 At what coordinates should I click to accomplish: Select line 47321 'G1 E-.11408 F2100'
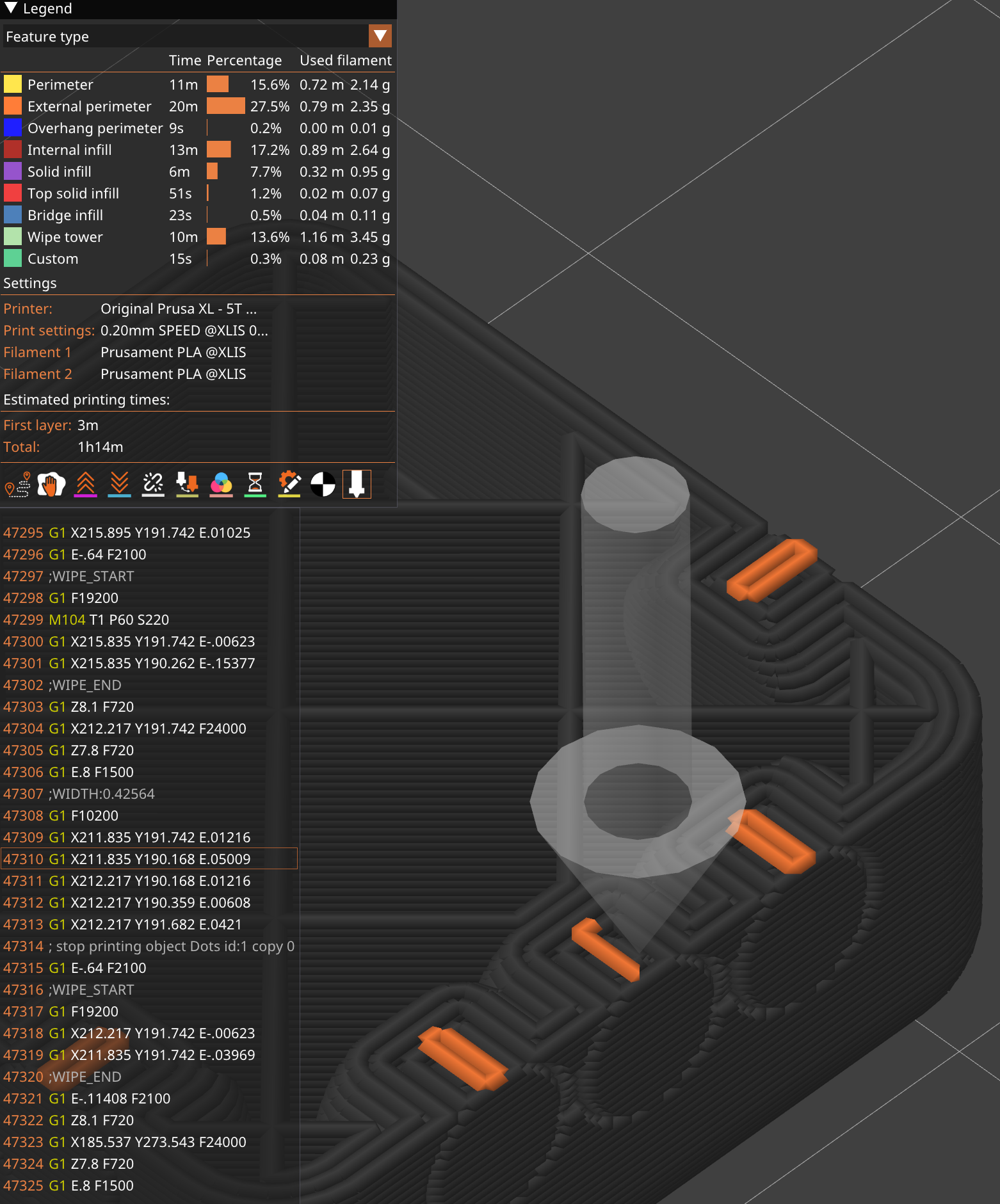point(149,1098)
